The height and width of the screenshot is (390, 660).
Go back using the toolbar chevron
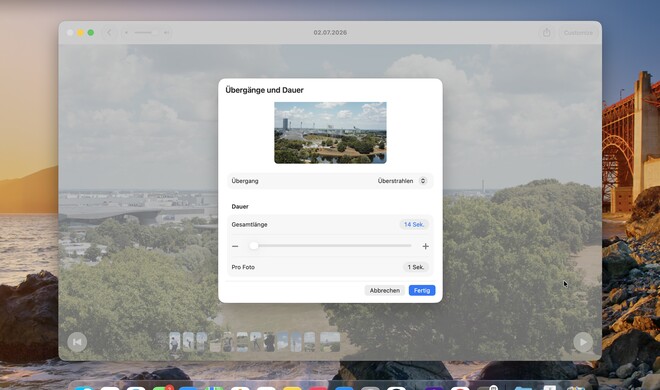[x=109, y=32]
